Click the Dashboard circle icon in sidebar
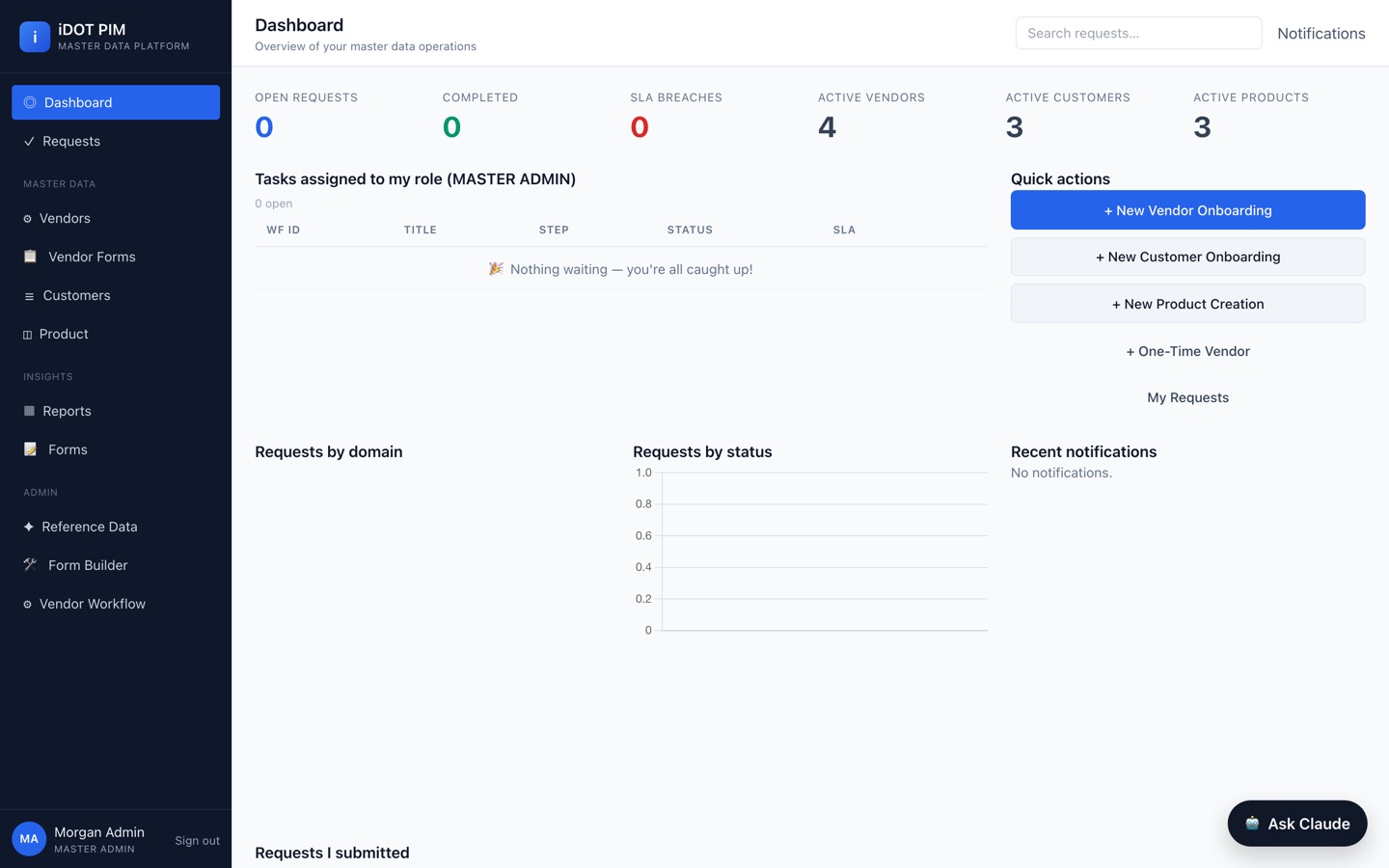The height and width of the screenshot is (868, 1389). [30, 102]
